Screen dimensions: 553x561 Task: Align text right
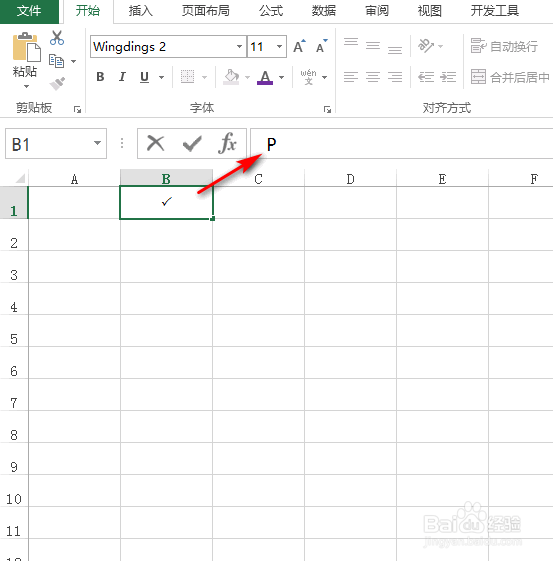pos(395,77)
